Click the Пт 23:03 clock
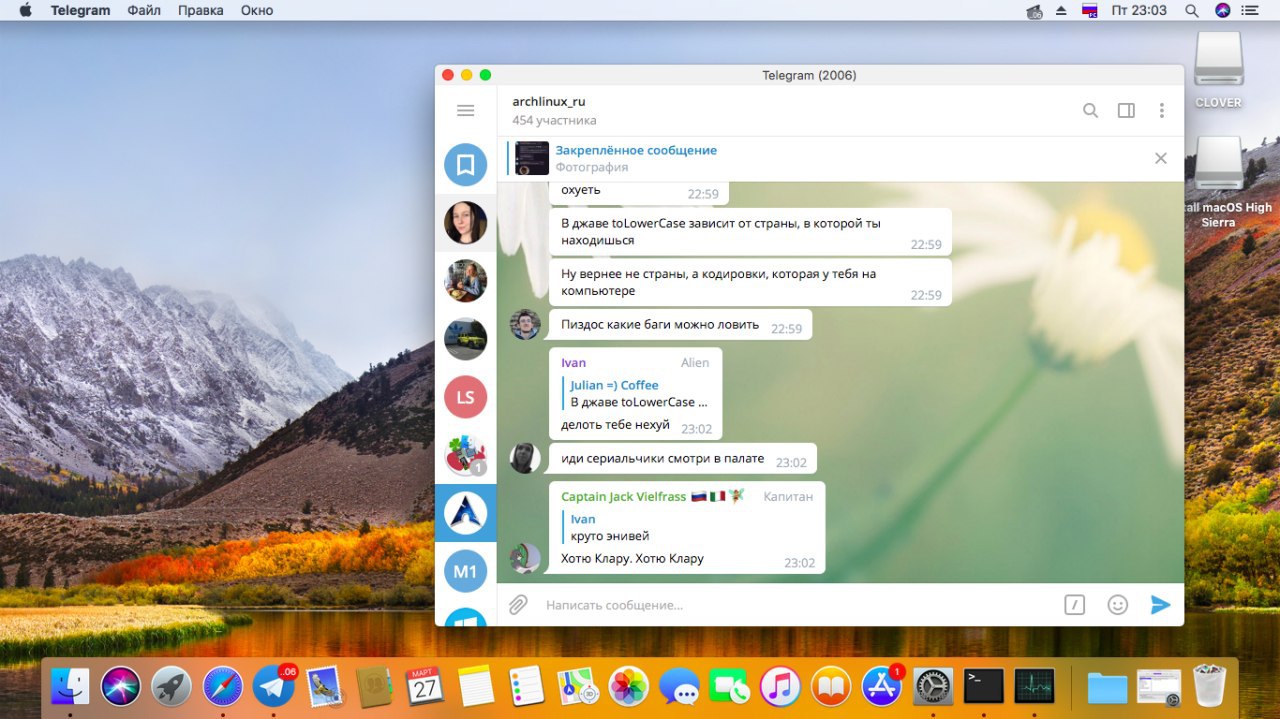Viewport: 1280px width, 719px height. coord(1139,10)
